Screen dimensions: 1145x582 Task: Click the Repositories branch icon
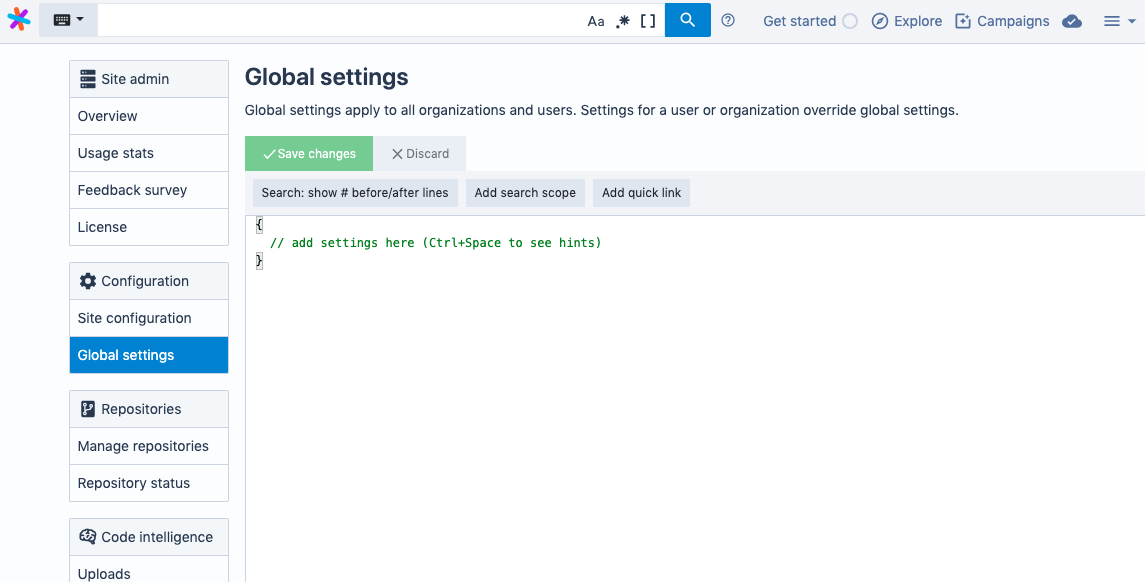(x=88, y=409)
